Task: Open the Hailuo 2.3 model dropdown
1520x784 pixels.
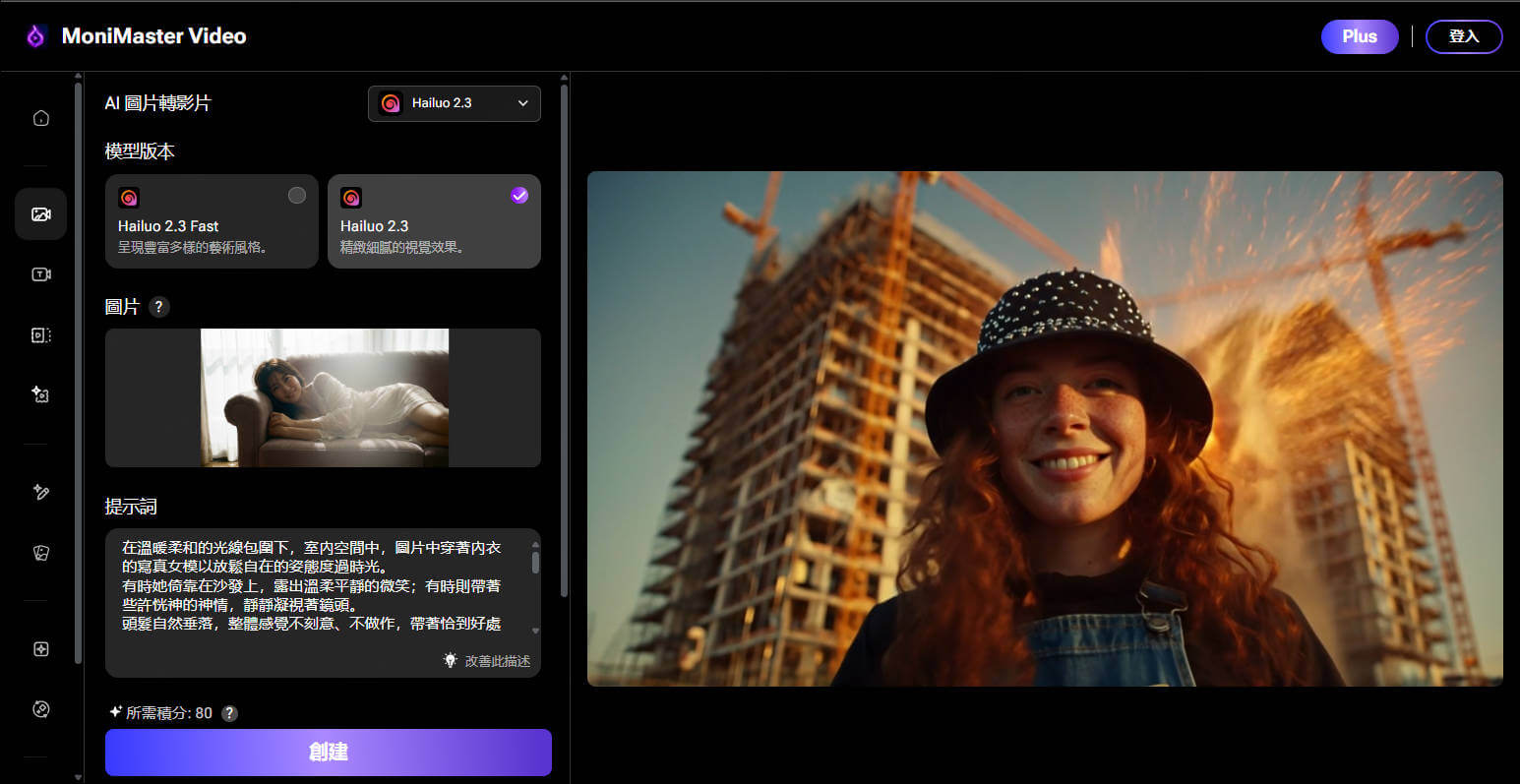Action: pyautogui.click(x=455, y=103)
